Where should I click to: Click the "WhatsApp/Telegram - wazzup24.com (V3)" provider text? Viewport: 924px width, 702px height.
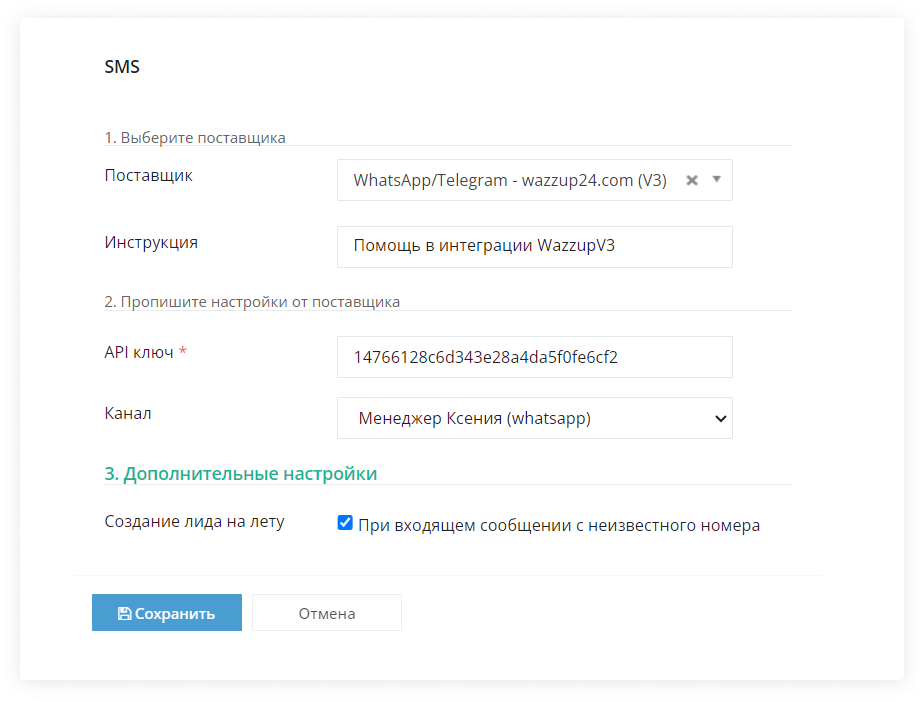509,181
